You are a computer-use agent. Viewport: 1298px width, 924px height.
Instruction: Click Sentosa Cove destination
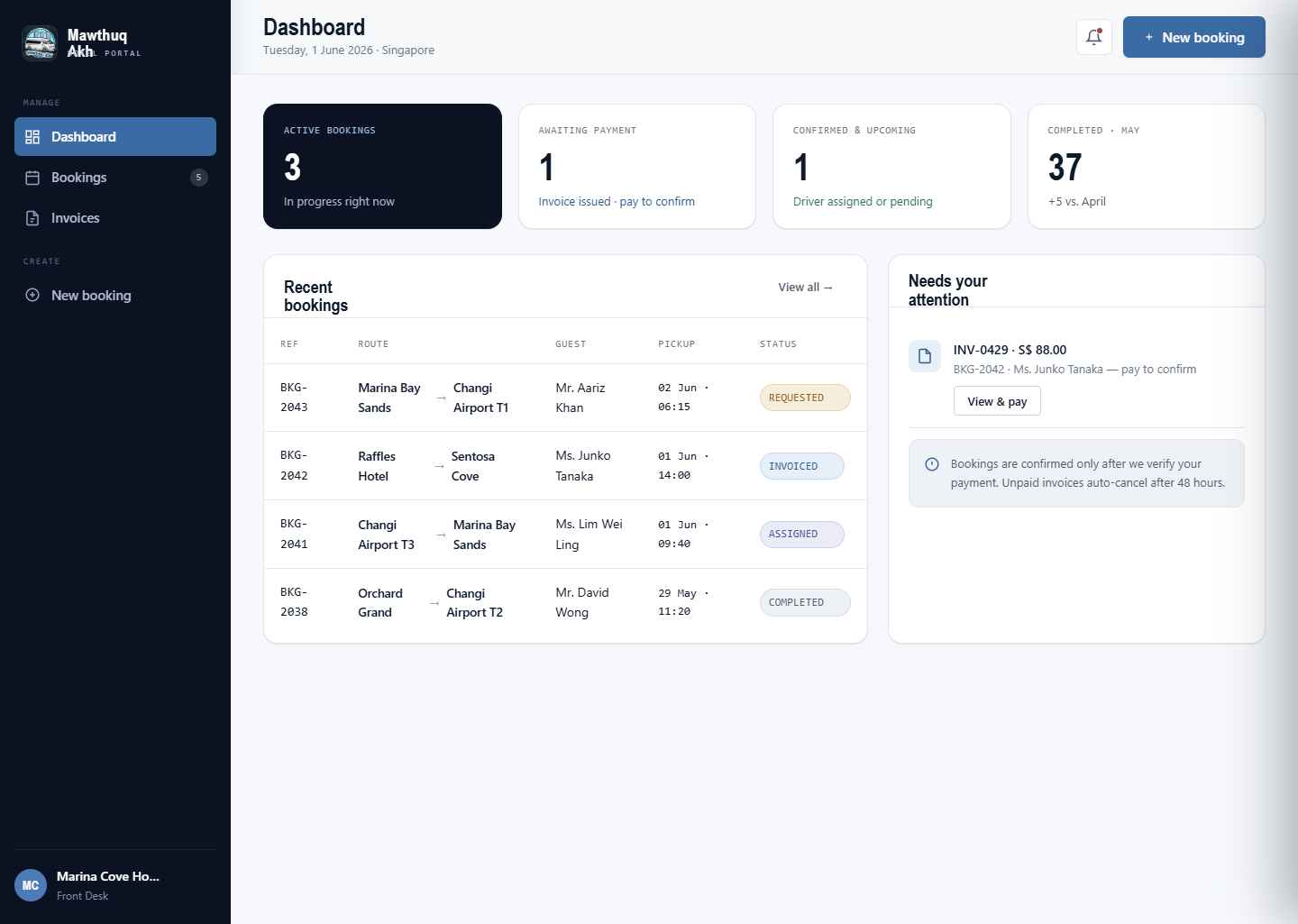click(472, 466)
